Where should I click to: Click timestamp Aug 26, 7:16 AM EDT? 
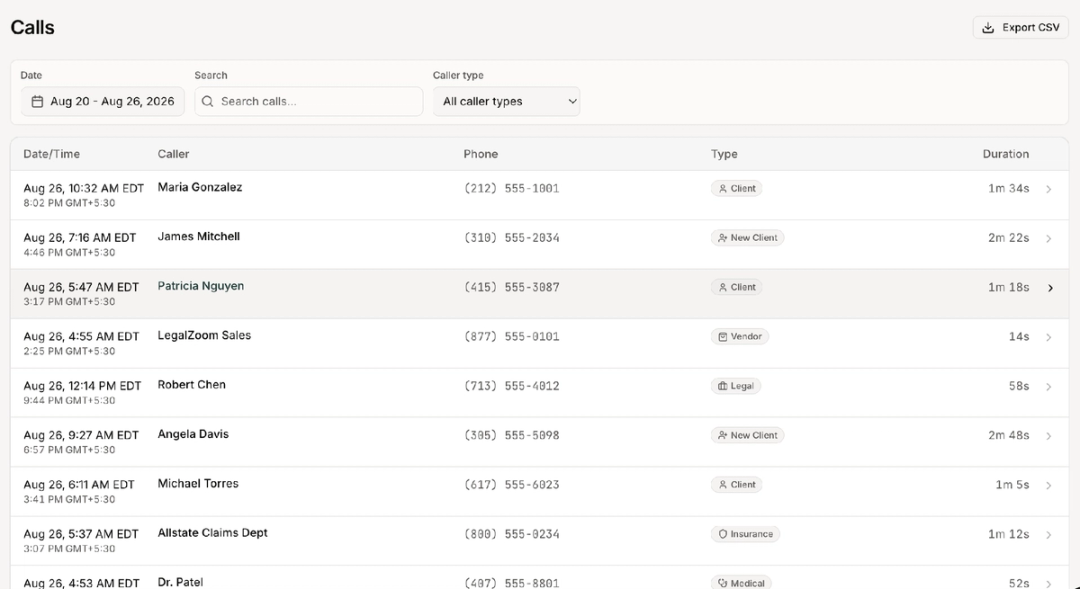coord(80,238)
